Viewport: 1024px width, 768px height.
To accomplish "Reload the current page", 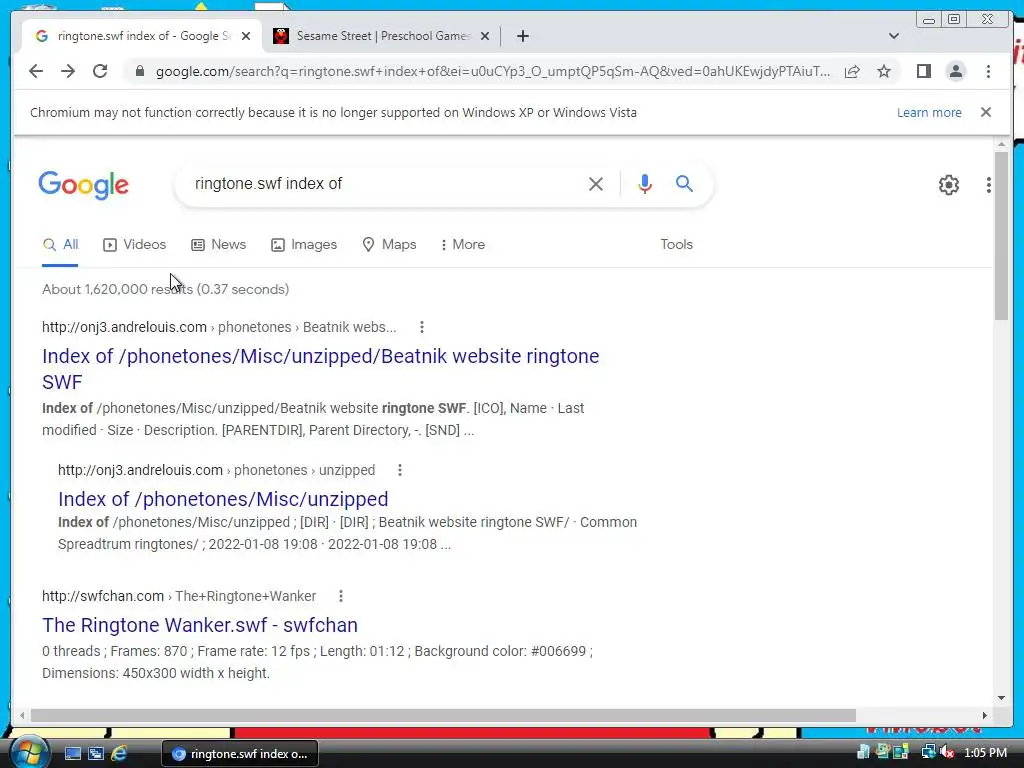I will point(100,71).
